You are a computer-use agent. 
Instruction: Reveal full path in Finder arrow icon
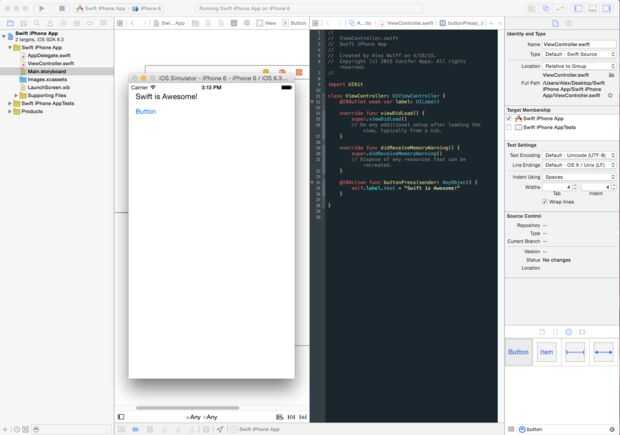point(611,95)
